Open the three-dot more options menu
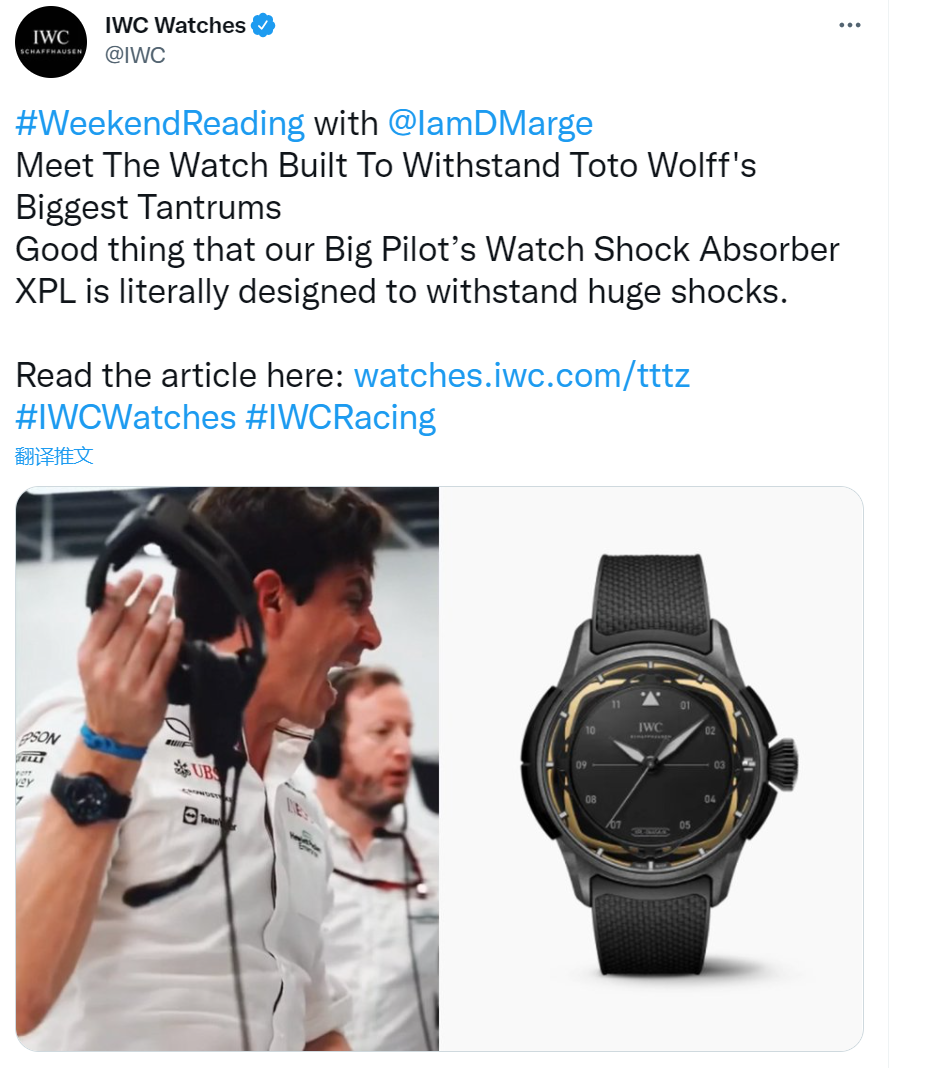The width and height of the screenshot is (928, 1068). (850, 25)
